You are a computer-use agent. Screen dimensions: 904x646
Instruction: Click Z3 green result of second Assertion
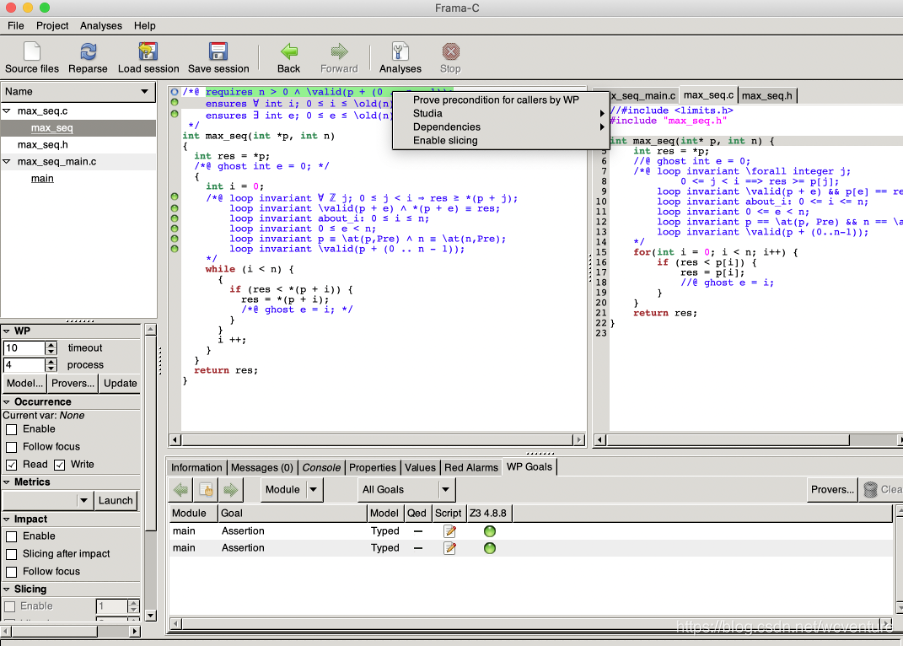pyautogui.click(x=489, y=548)
